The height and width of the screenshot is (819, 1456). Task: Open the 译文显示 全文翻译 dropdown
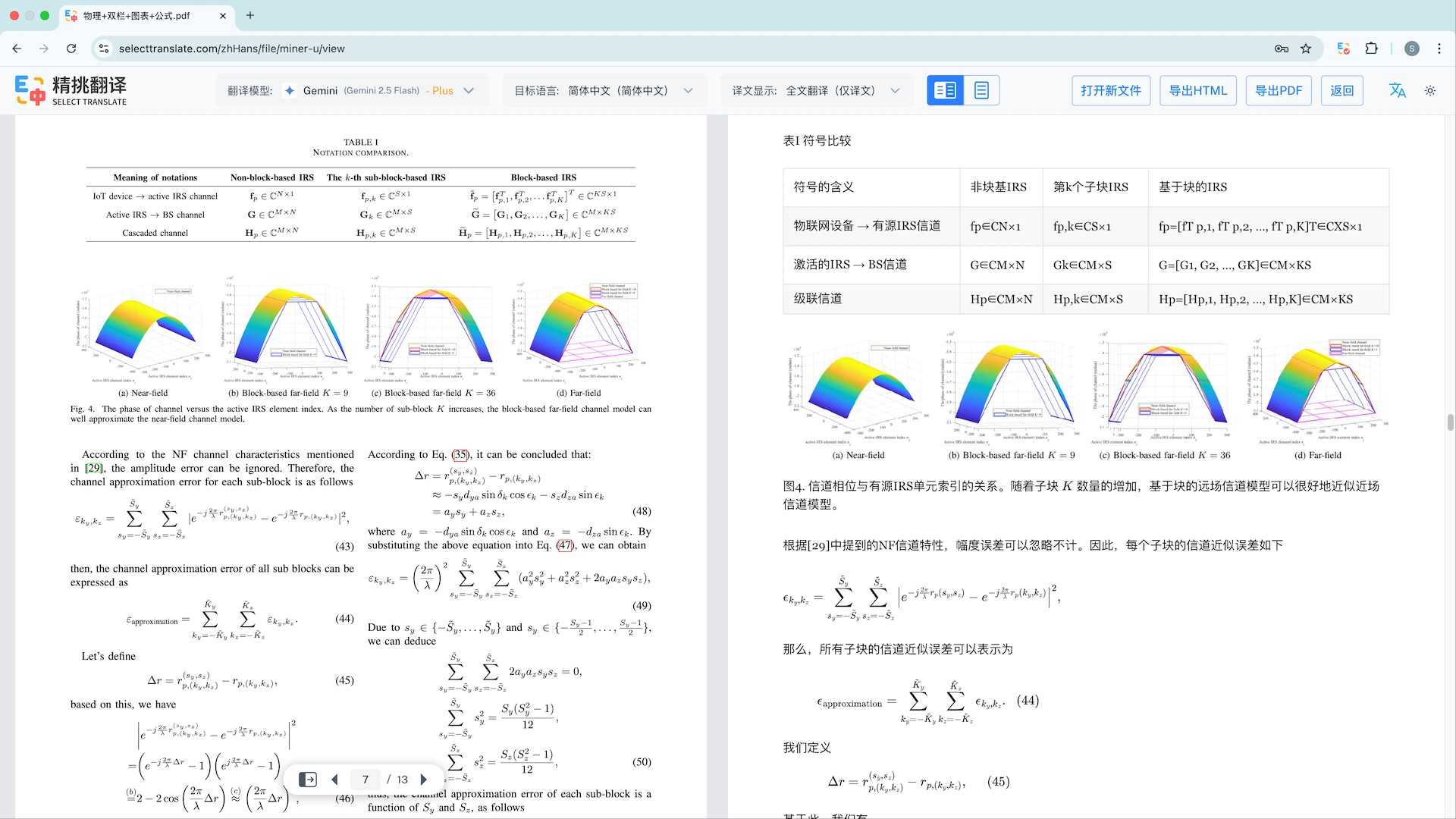(x=816, y=90)
